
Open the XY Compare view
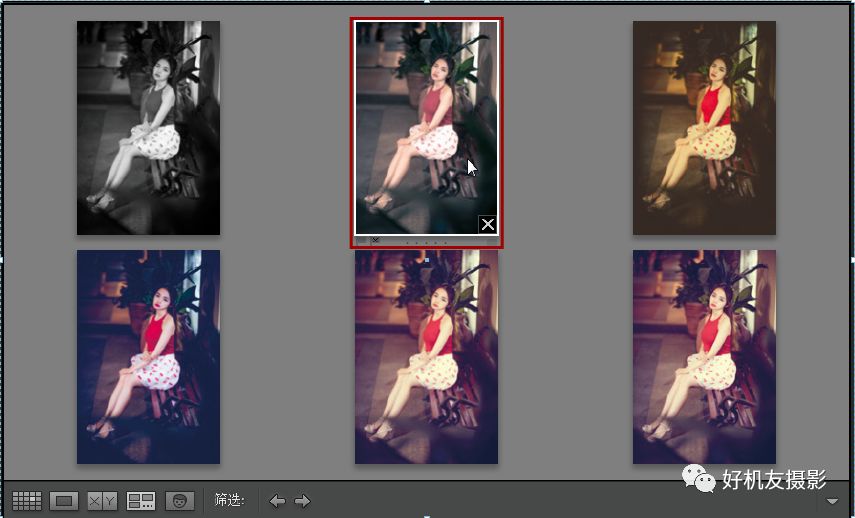102,501
